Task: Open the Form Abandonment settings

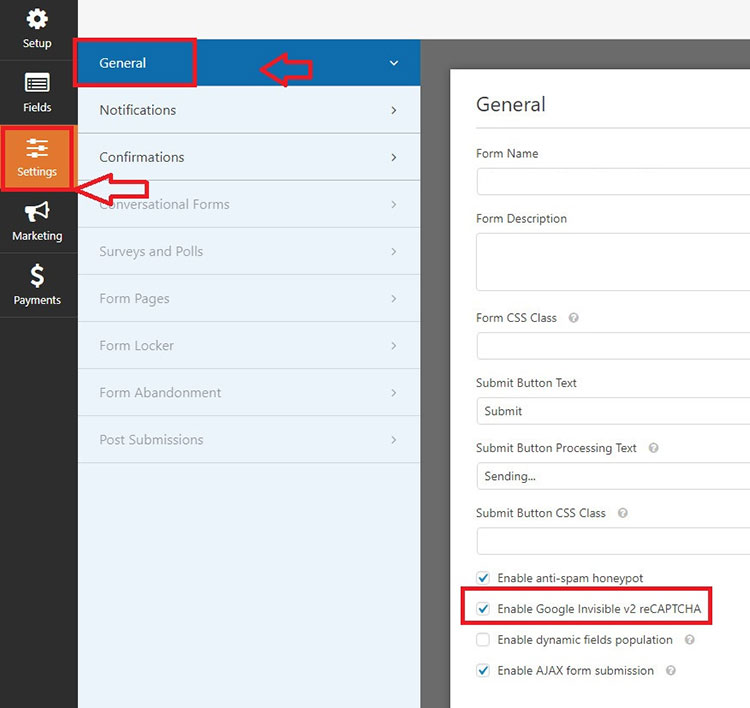Action: 249,392
